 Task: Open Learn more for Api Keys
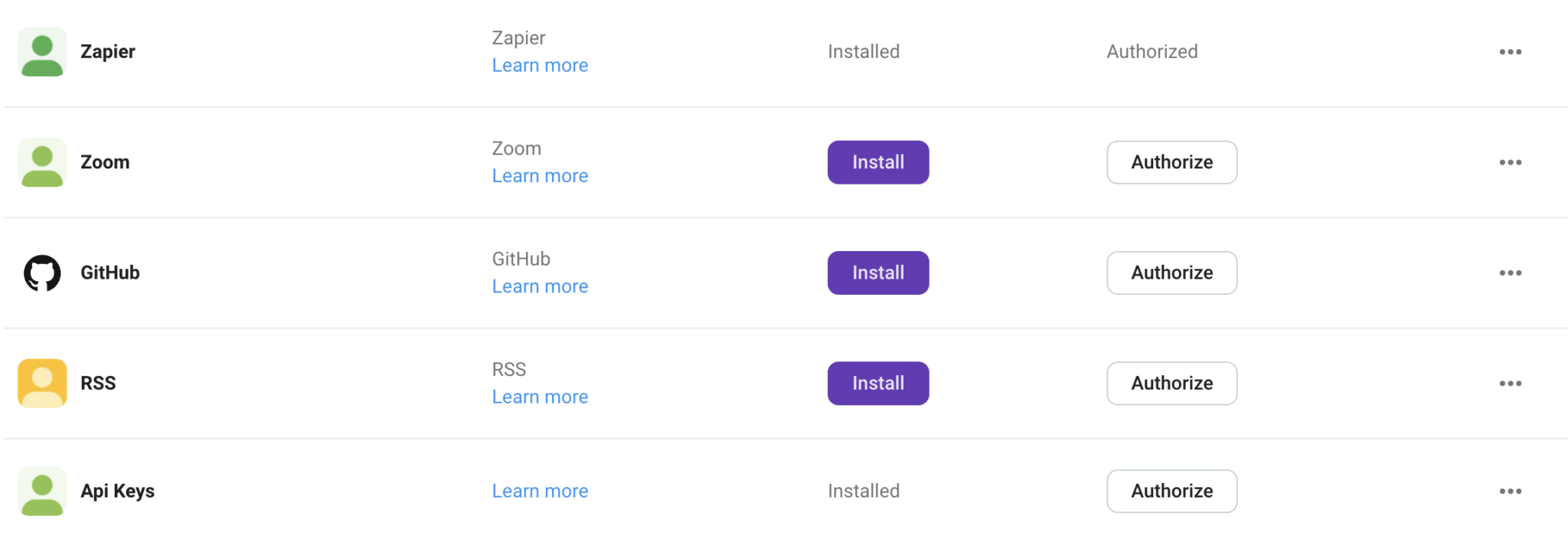click(540, 491)
